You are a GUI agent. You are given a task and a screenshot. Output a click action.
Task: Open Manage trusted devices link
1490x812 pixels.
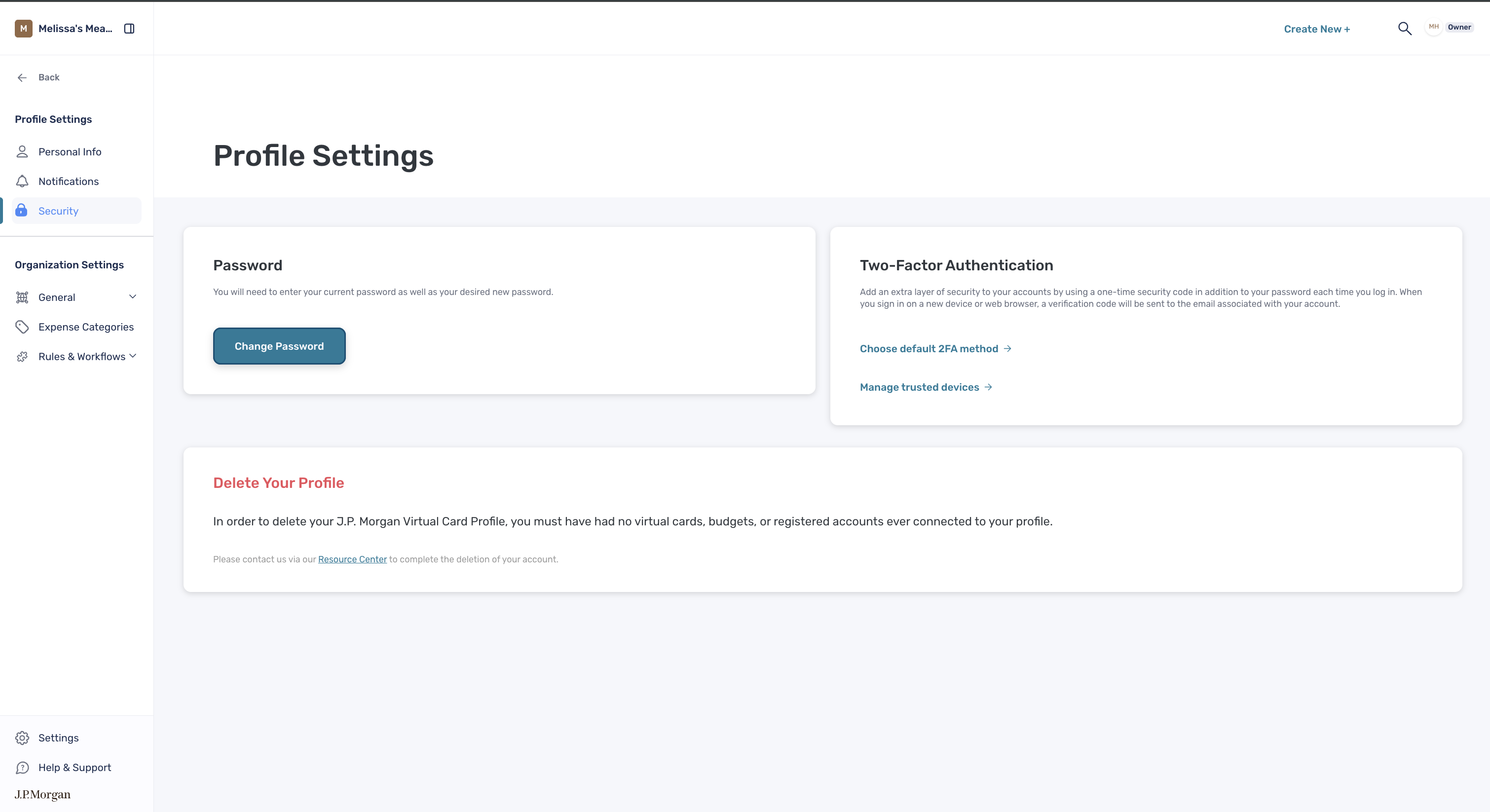tap(920, 387)
